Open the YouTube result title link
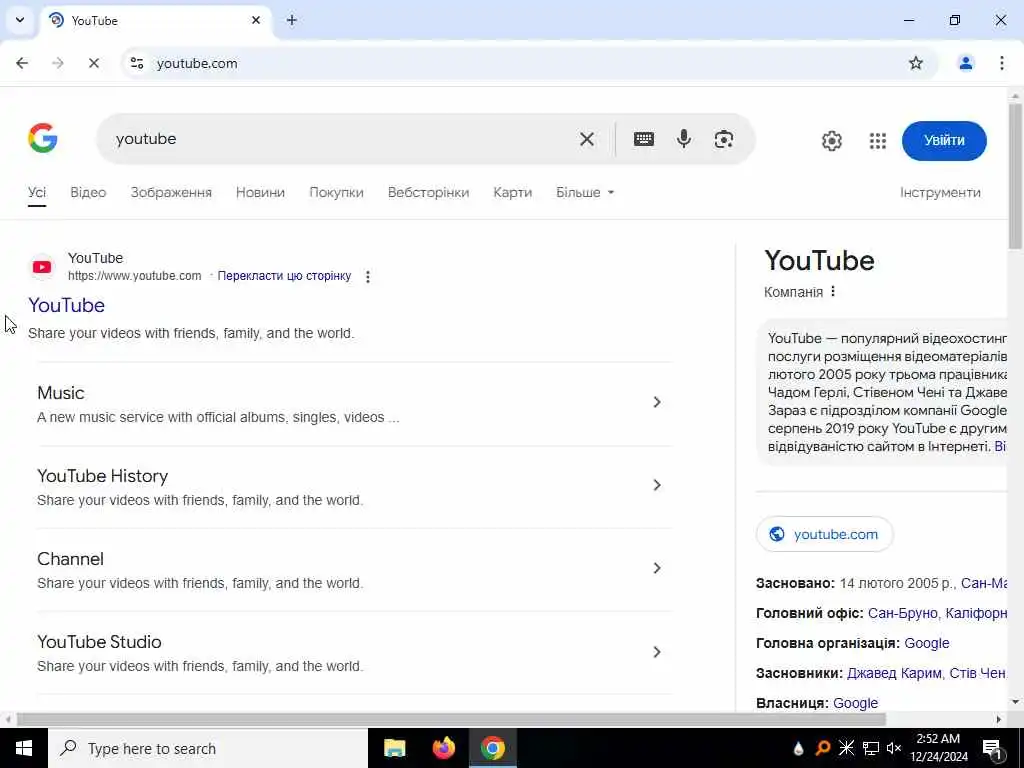This screenshot has height=768, width=1024. point(66,305)
